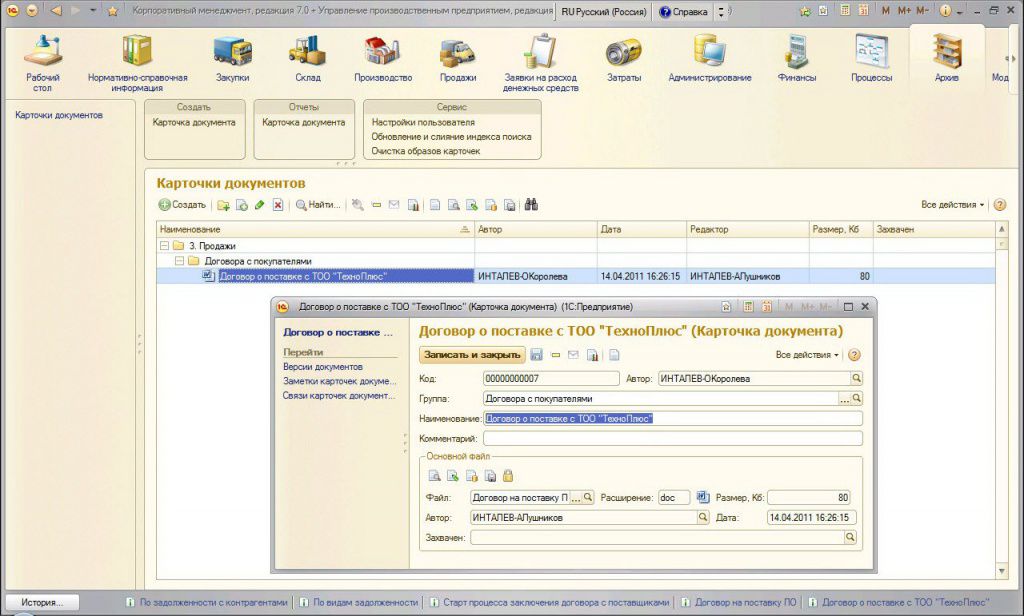Click the Наименование input field

click(x=673, y=419)
